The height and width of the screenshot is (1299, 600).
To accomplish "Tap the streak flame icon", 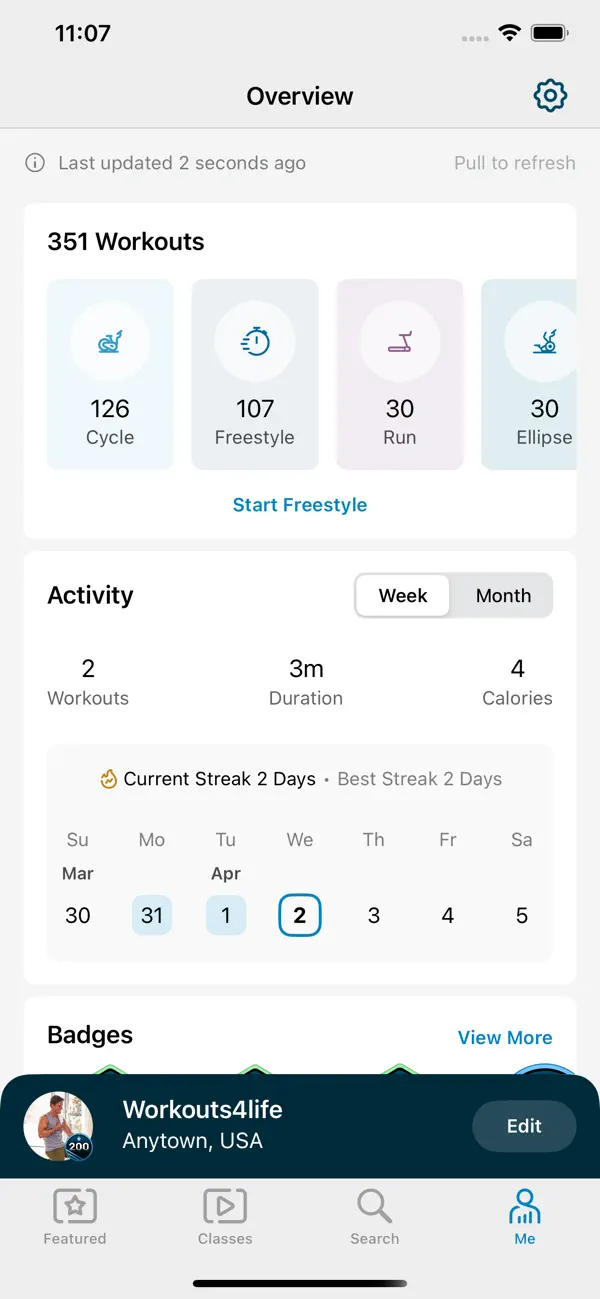I will coord(110,778).
